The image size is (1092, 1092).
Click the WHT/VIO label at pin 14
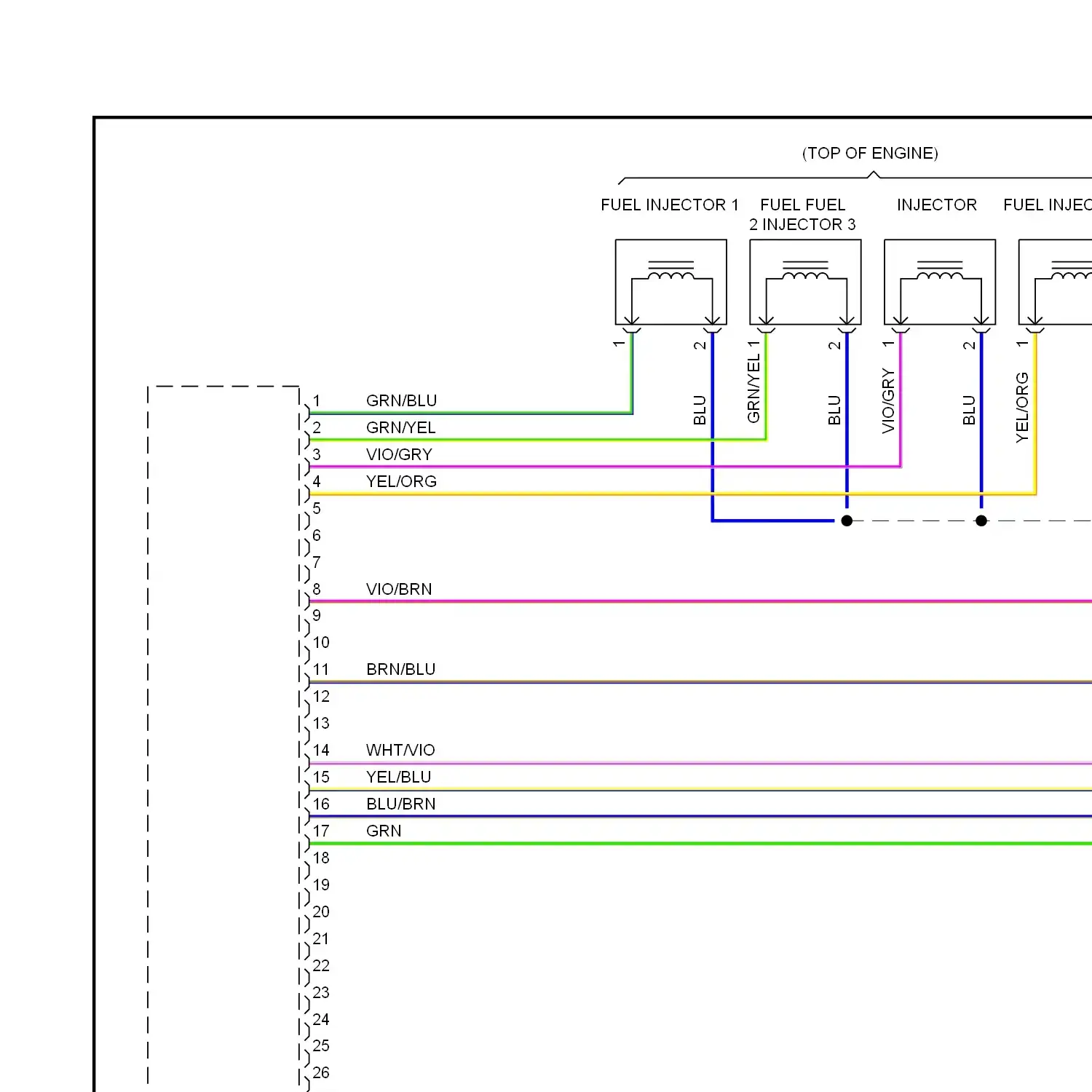pyautogui.click(x=400, y=751)
